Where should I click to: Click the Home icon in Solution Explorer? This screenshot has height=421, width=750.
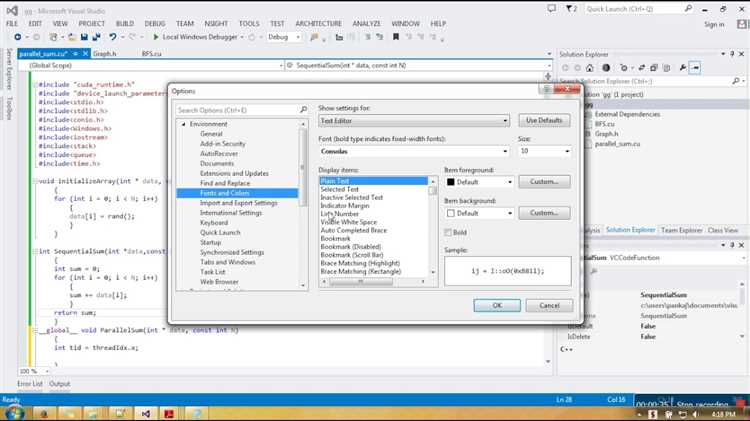click(x=590, y=68)
